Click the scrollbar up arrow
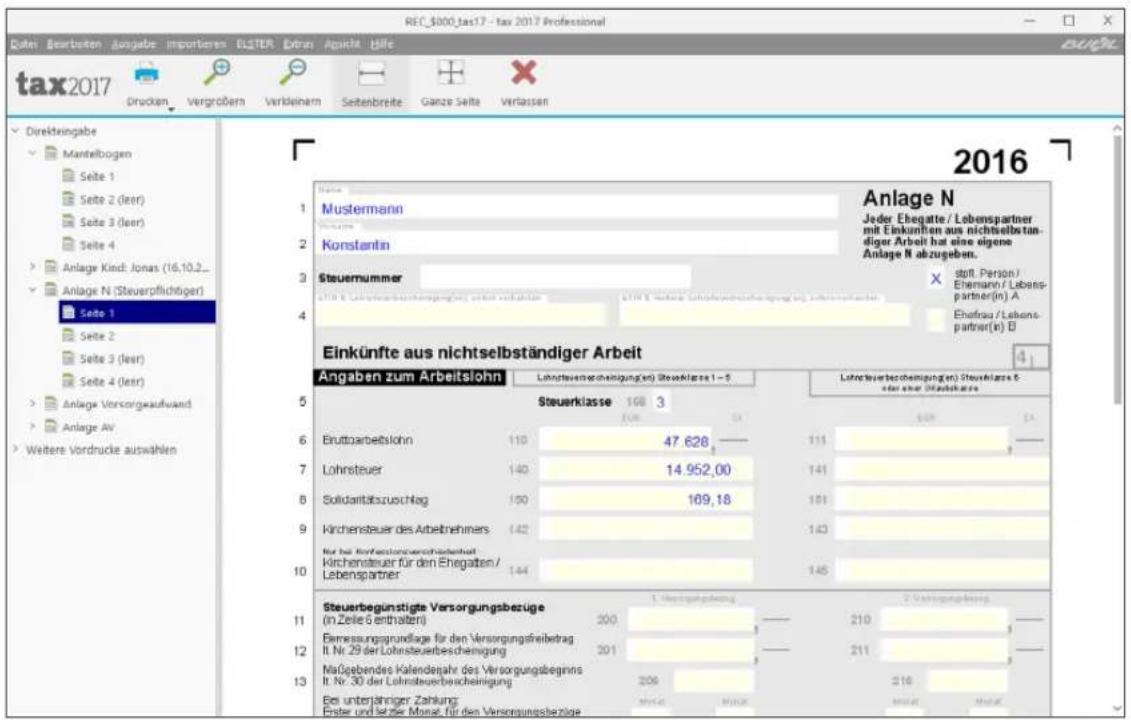Image resolution: width=1131 pixels, height=720 pixels. tap(1118, 128)
